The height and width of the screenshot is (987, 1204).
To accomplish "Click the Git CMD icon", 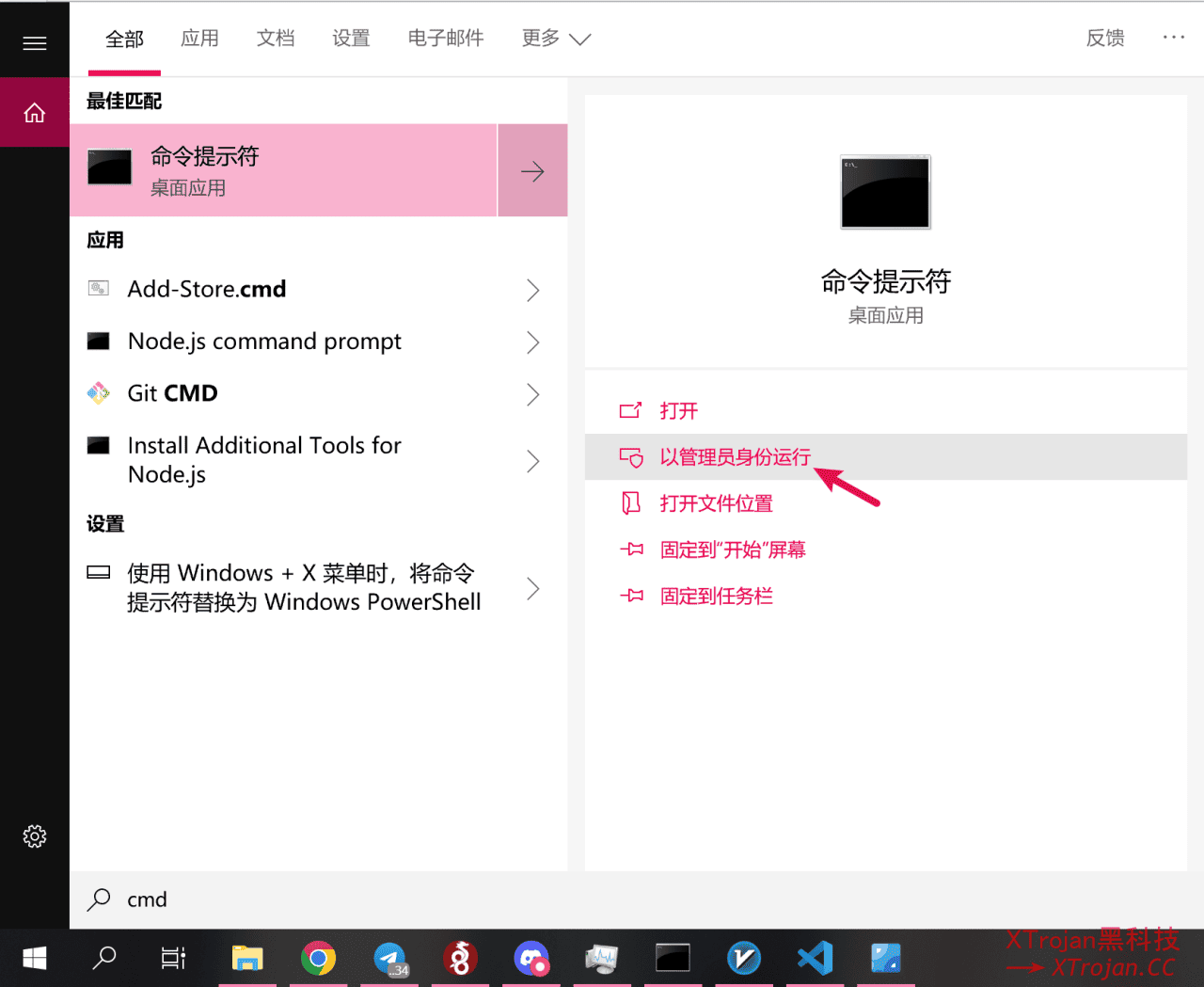I will click(99, 393).
